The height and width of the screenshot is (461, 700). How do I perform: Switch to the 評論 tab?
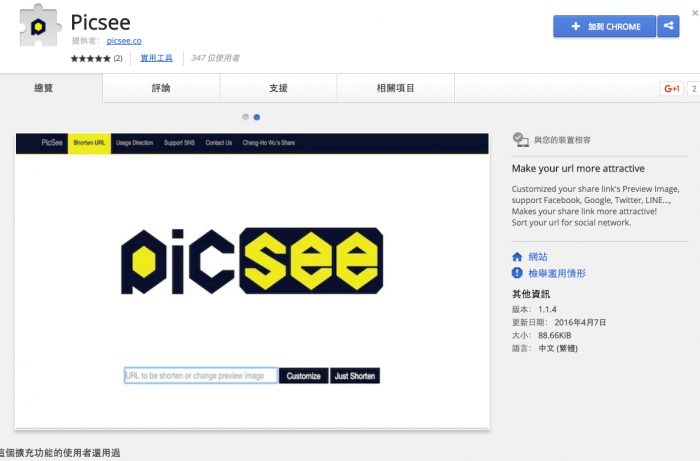[161, 88]
